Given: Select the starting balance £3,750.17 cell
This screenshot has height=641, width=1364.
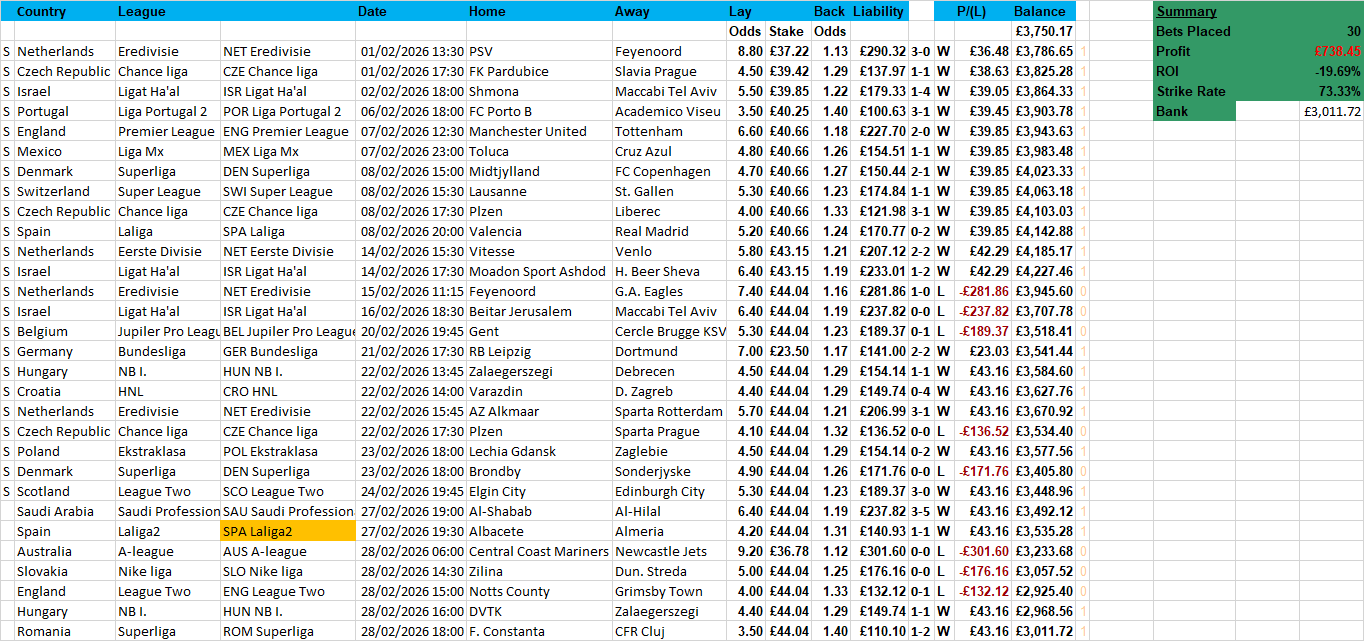Looking at the screenshot, I should pos(1043,31).
